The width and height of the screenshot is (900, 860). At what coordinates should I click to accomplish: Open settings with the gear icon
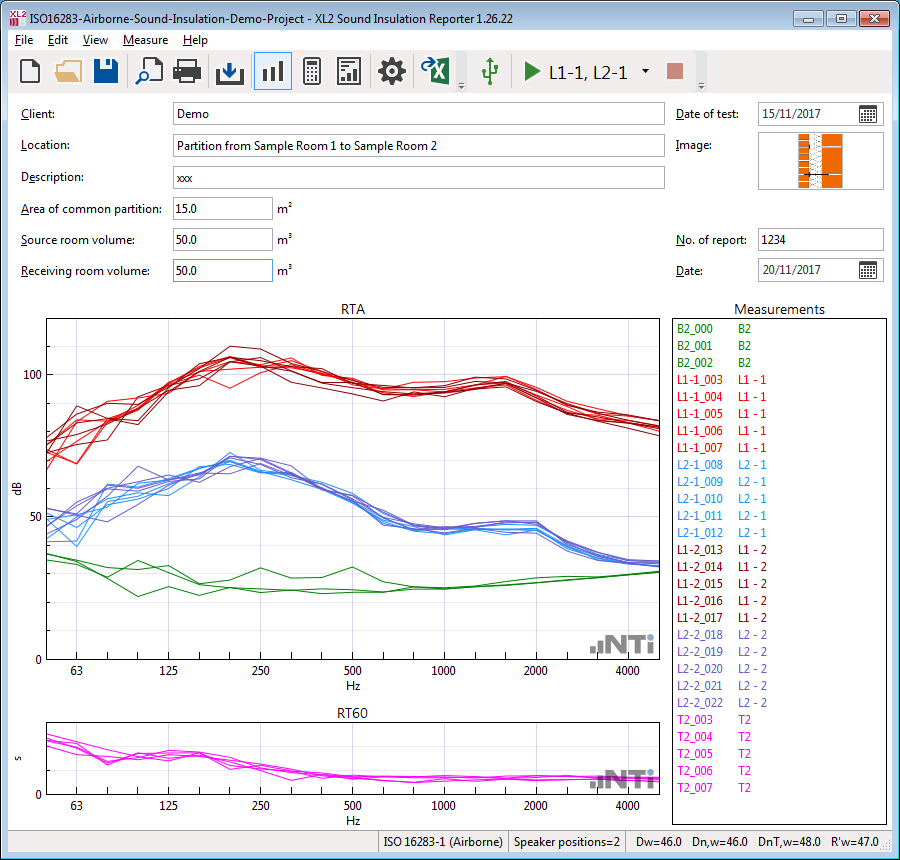pos(391,71)
